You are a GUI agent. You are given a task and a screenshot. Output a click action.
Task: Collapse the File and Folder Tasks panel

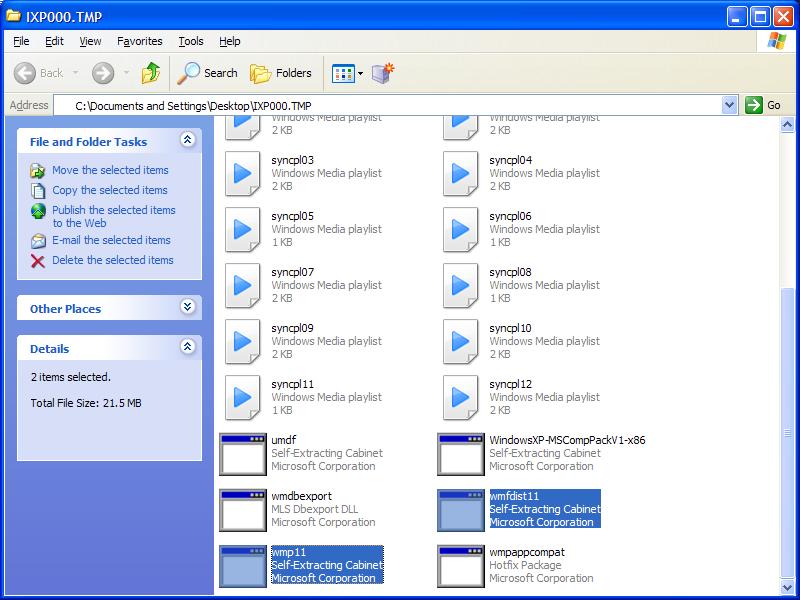click(186, 141)
